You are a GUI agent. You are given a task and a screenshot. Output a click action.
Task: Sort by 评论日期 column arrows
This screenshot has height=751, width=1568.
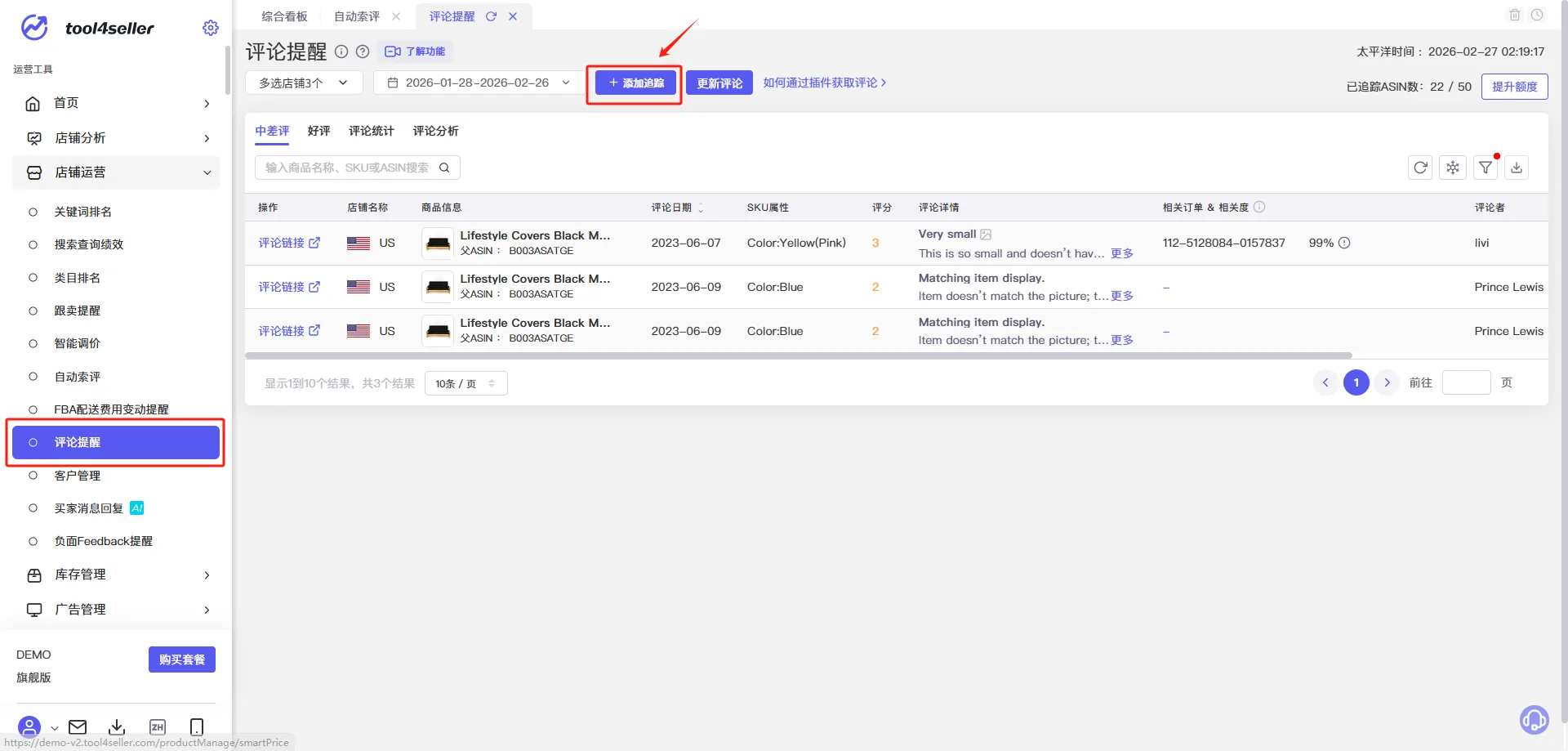pyautogui.click(x=701, y=208)
